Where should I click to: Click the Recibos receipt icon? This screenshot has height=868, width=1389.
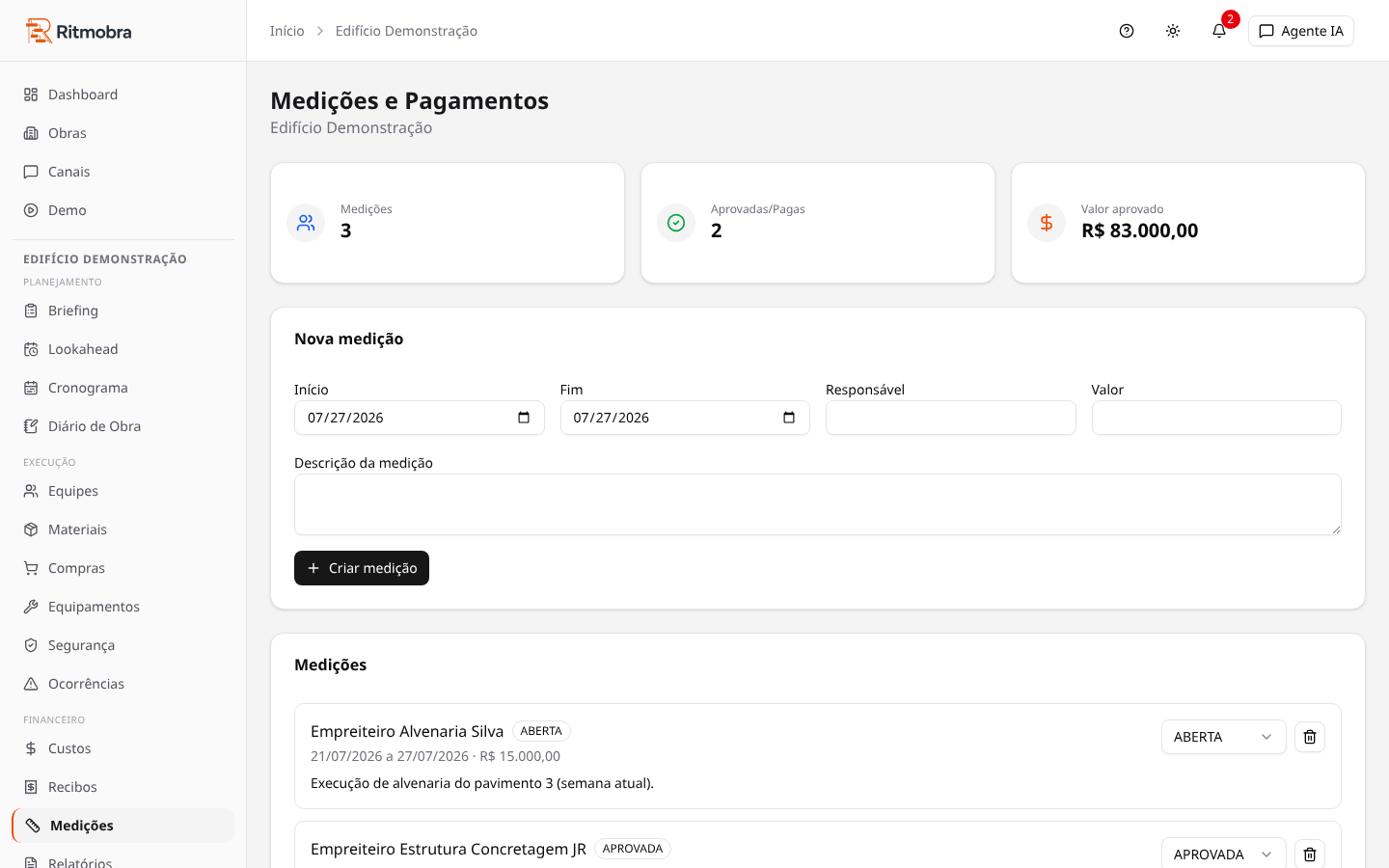click(x=31, y=787)
